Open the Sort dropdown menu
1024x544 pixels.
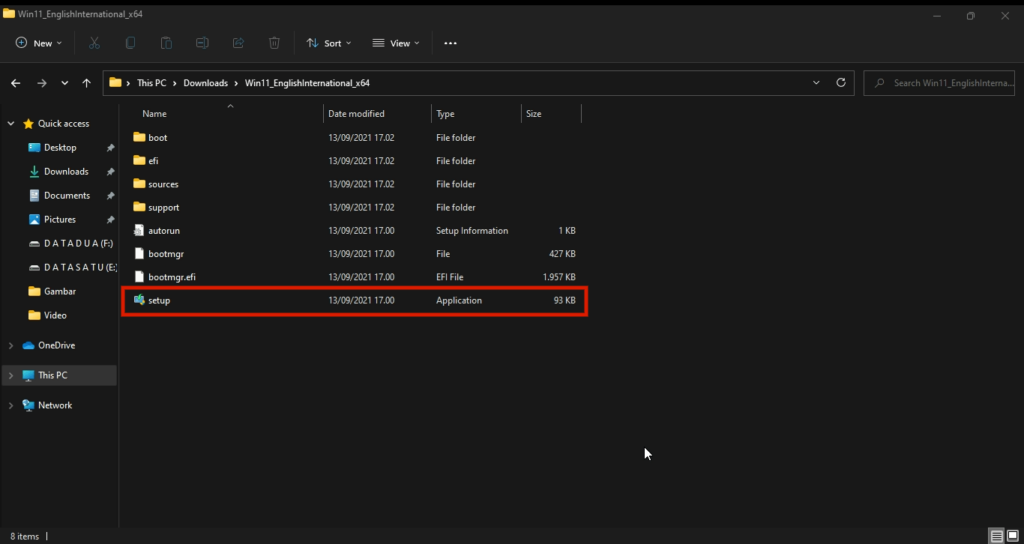(329, 43)
